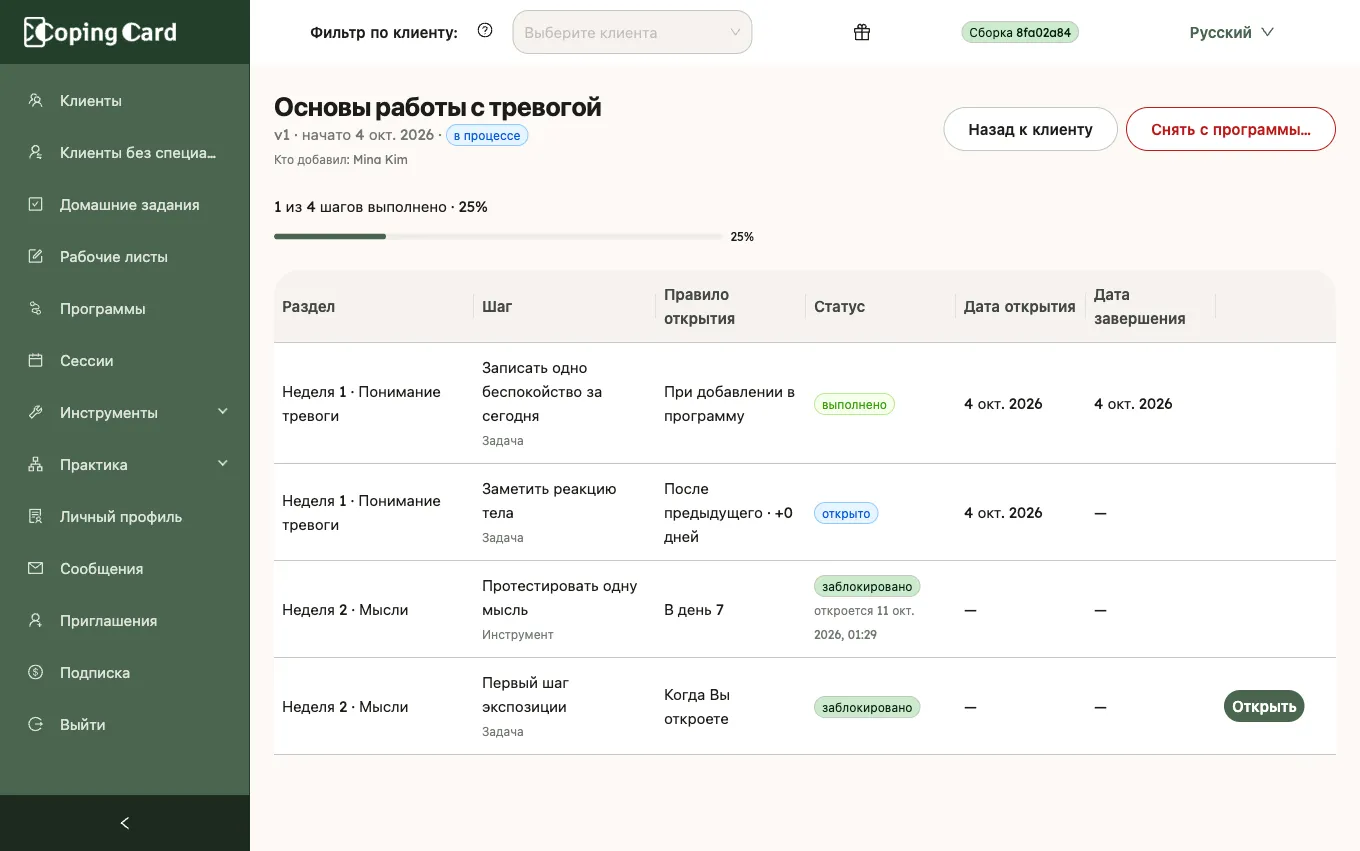The width and height of the screenshot is (1360, 851).
Task: Click the 25% progress bar
Action: tap(498, 236)
